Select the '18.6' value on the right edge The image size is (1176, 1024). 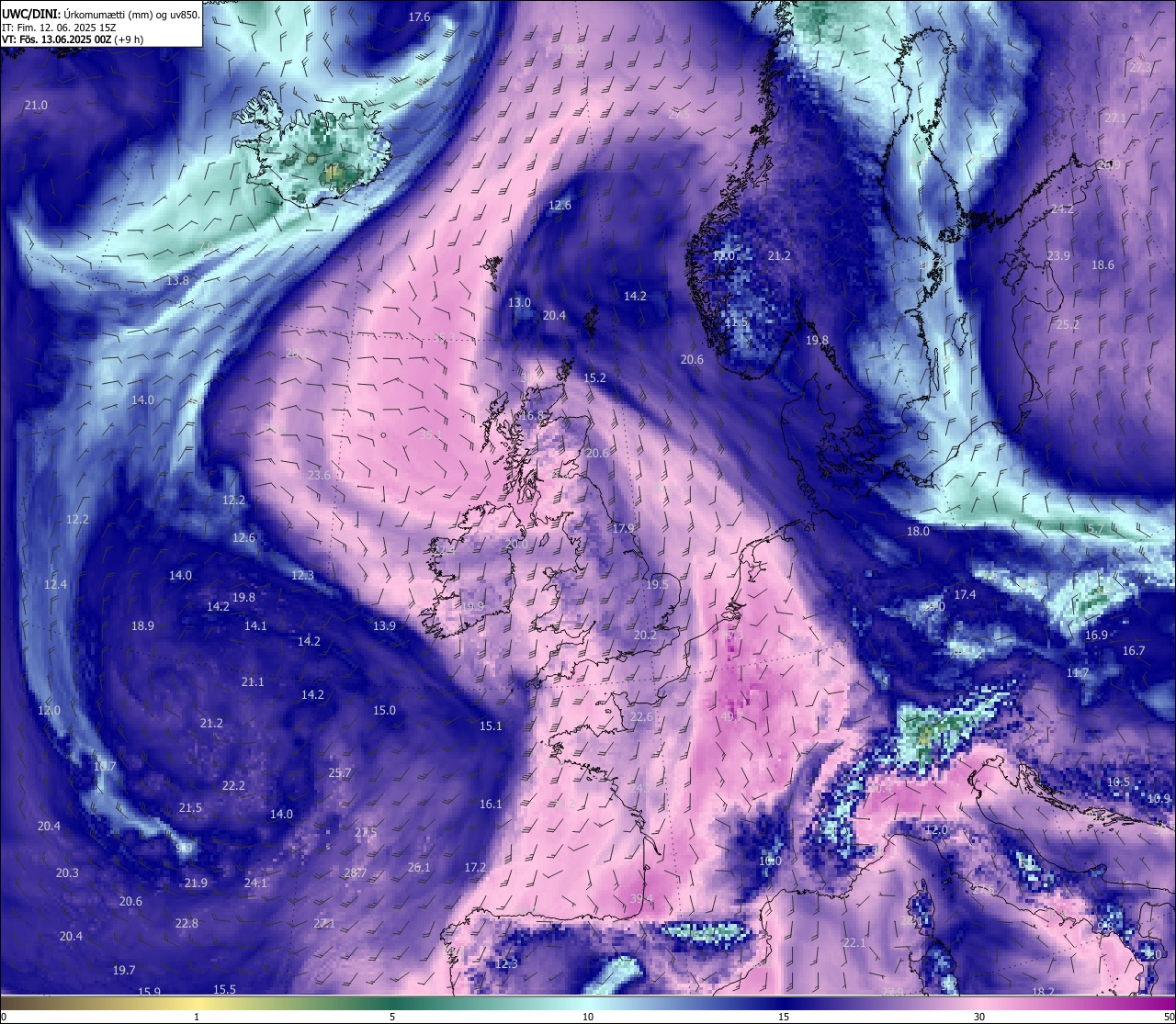[1102, 264]
